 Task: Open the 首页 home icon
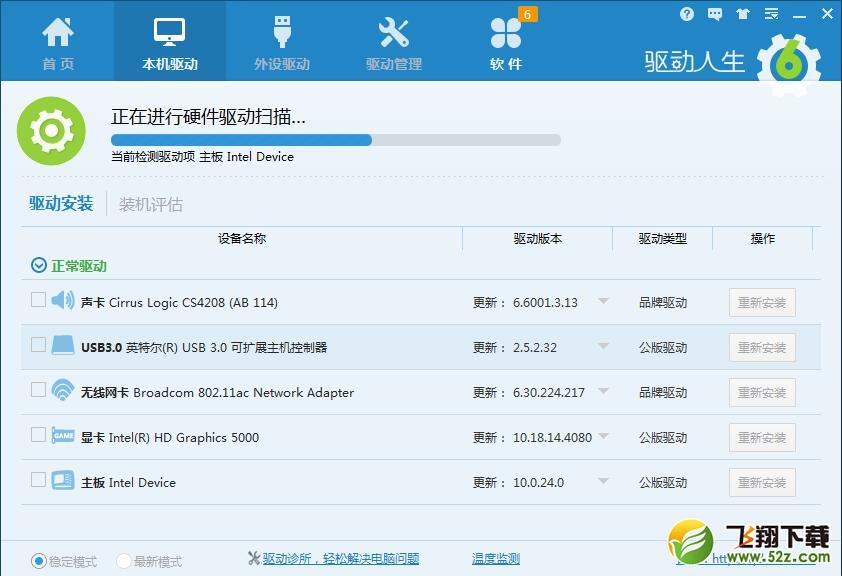point(58,32)
